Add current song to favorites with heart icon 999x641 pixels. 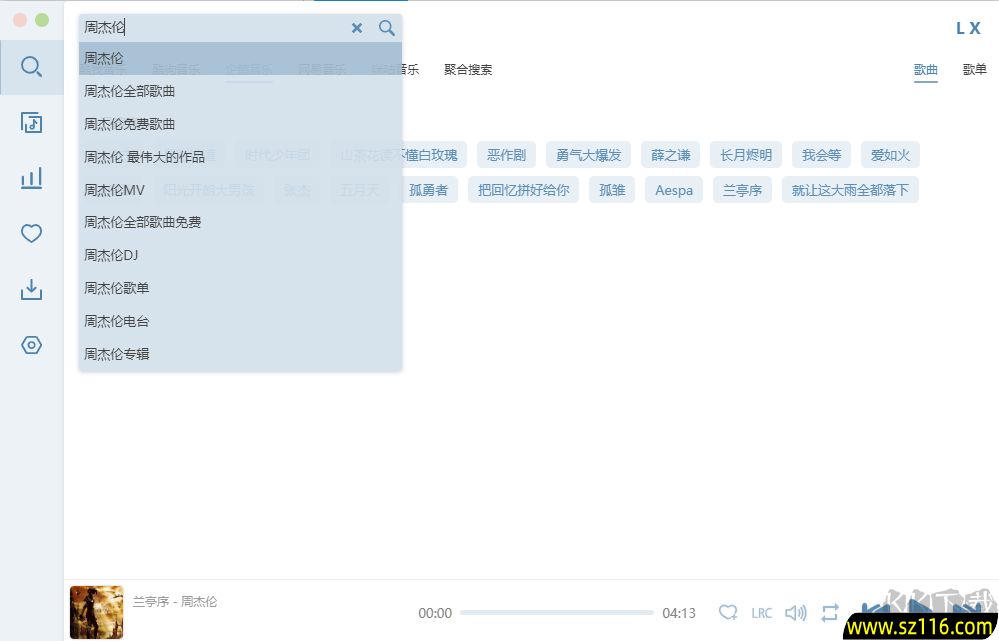pyautogui.click(x=729, y=613)
